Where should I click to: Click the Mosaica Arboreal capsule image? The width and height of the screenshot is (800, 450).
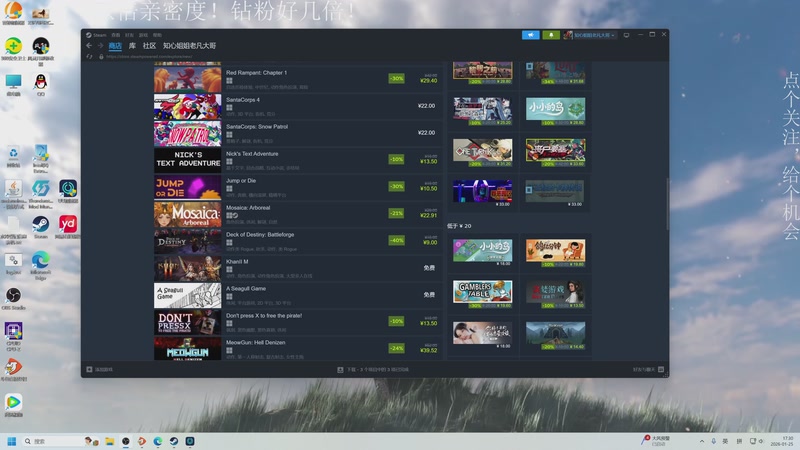187,214
